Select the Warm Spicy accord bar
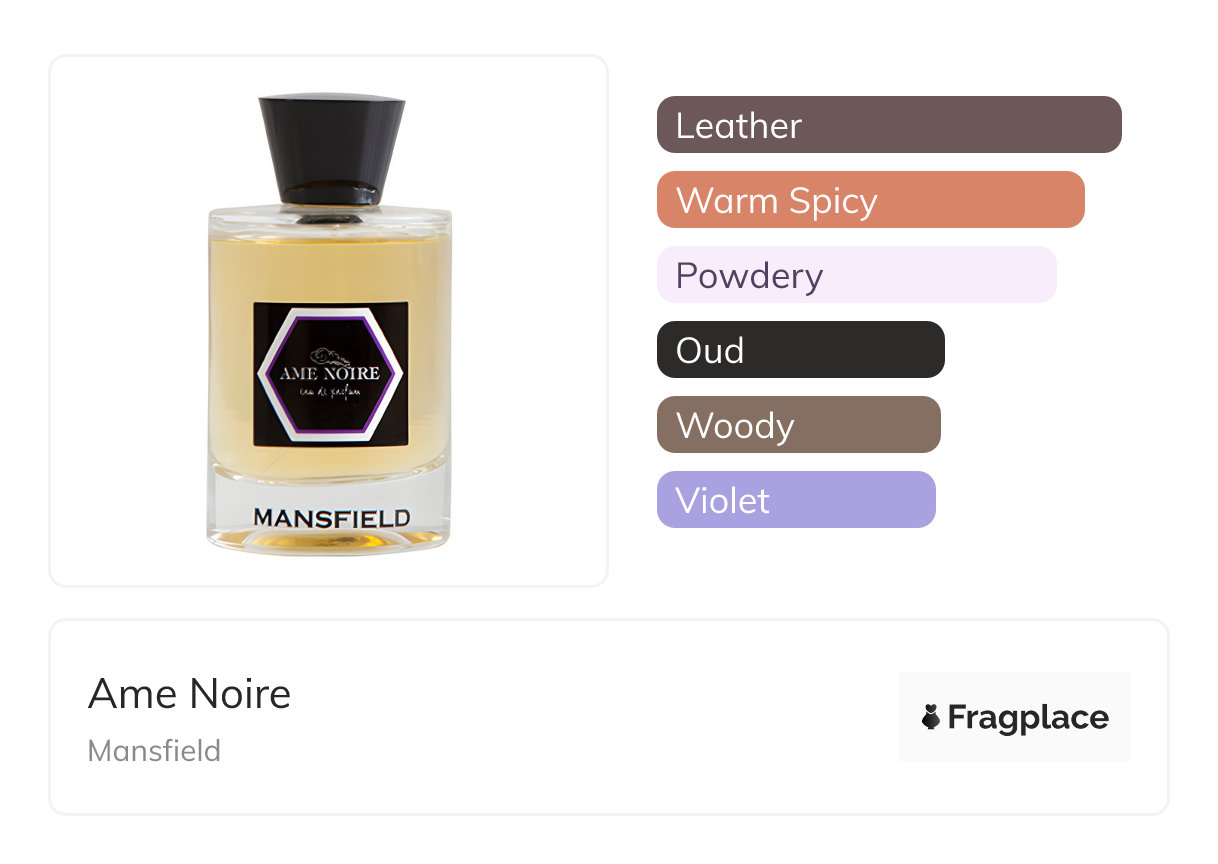Viewport: 1218px width, 864px height. pyautogui.click(x=871, y=200)
